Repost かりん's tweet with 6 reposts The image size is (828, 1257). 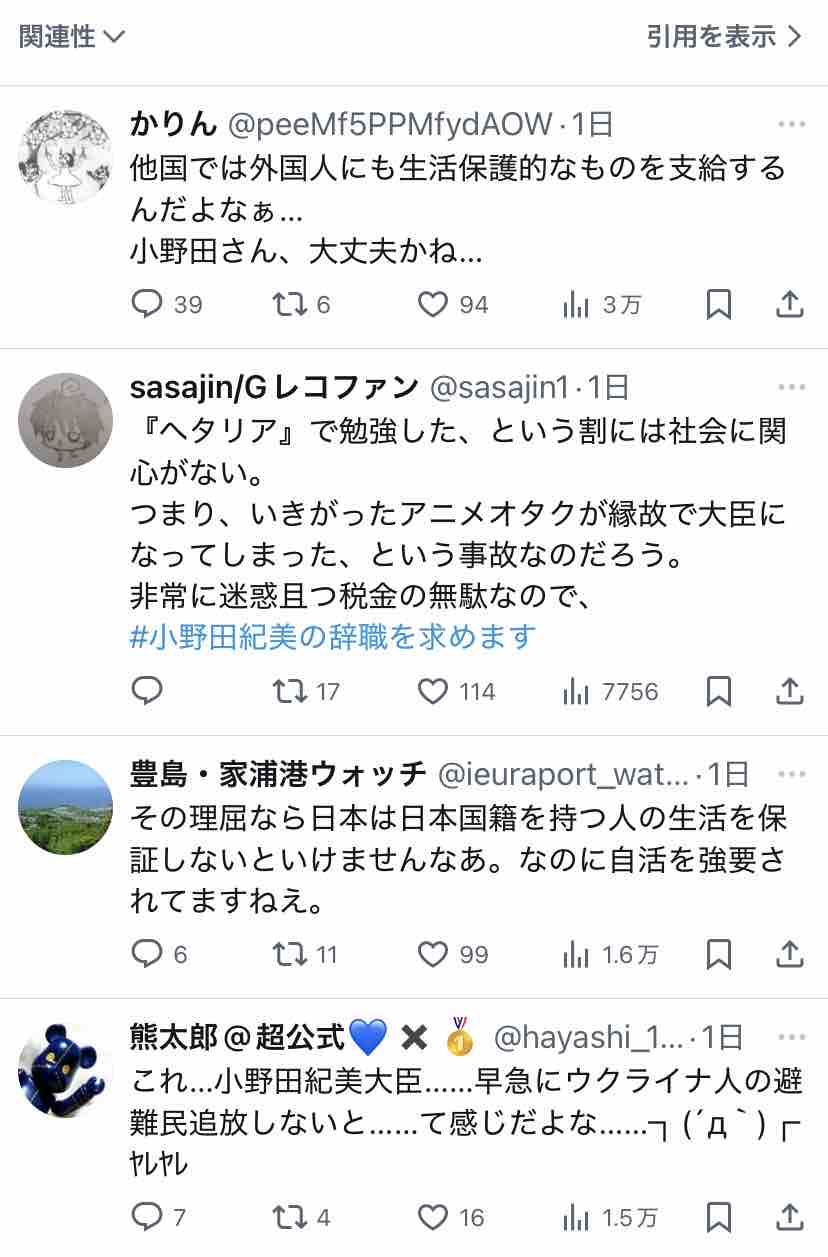302,305
